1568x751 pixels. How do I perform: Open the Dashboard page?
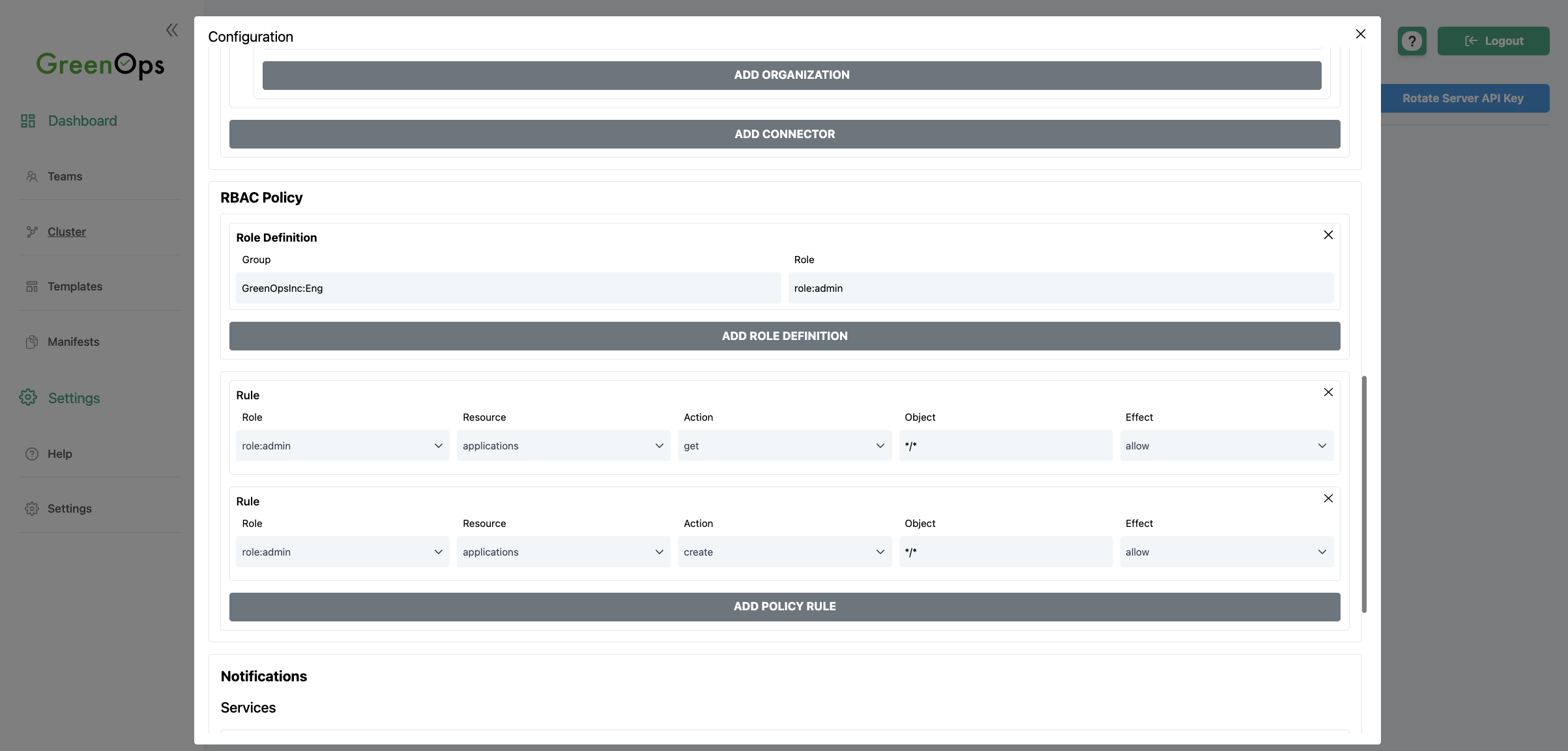(82, 121)
